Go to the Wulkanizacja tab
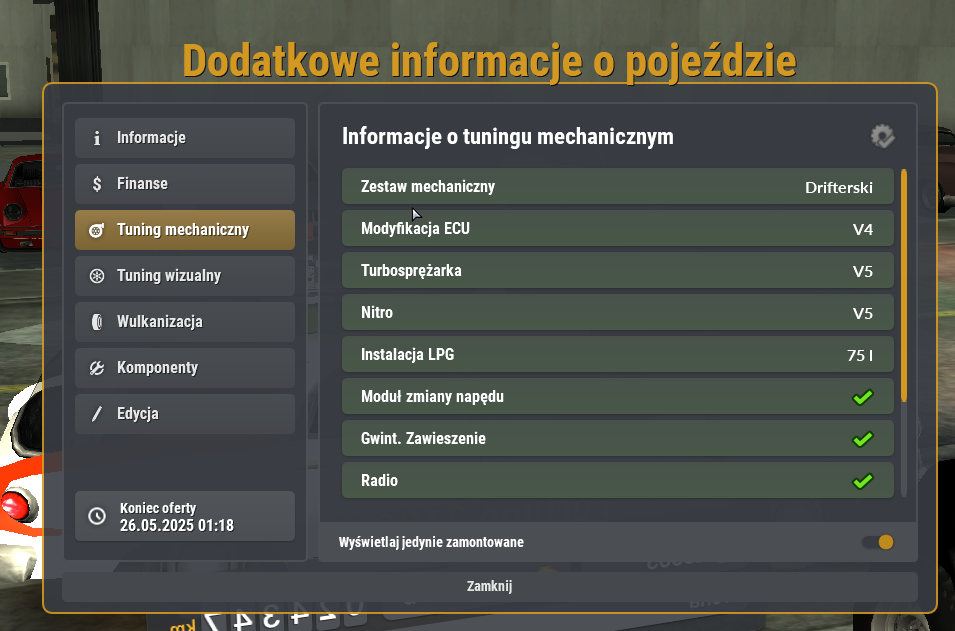Image resolution: width=955 pixels, height=631 pixels. (185, 322)
